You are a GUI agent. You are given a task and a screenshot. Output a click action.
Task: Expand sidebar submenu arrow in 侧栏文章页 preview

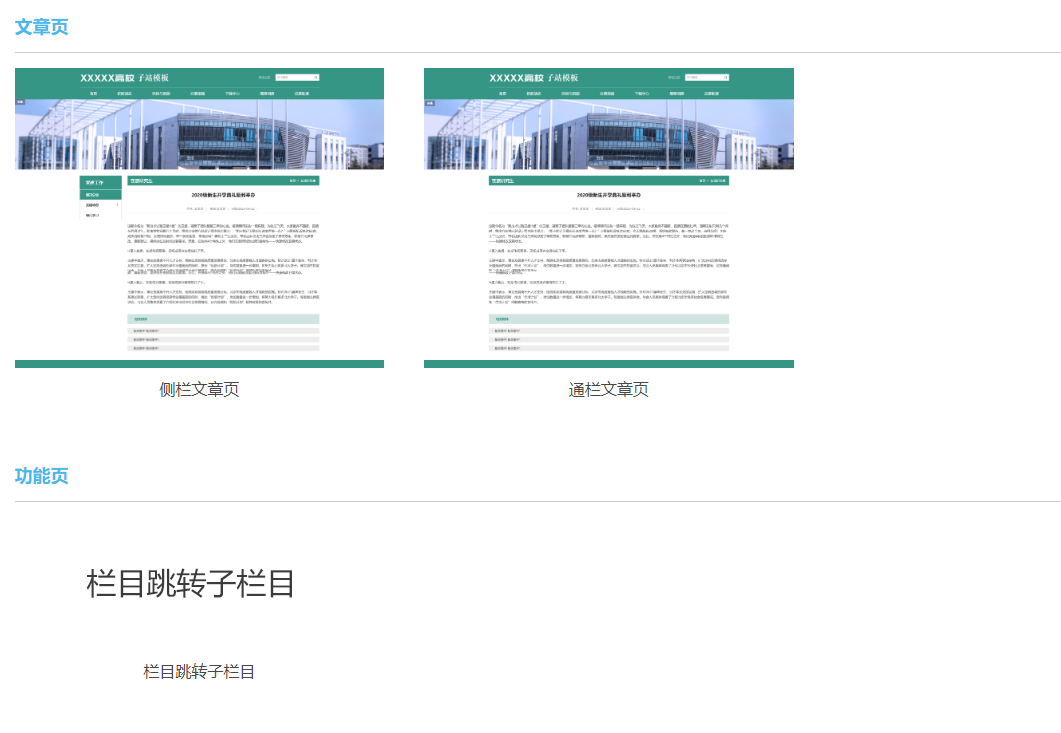pos(118,205)
